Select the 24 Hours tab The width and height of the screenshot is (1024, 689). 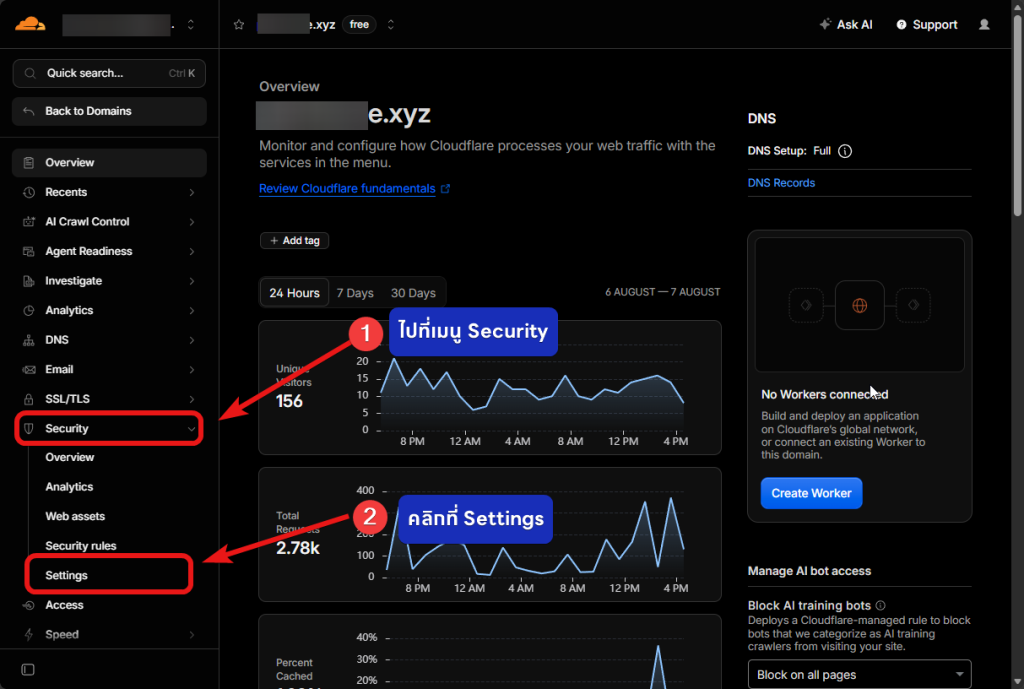[295, 293]
